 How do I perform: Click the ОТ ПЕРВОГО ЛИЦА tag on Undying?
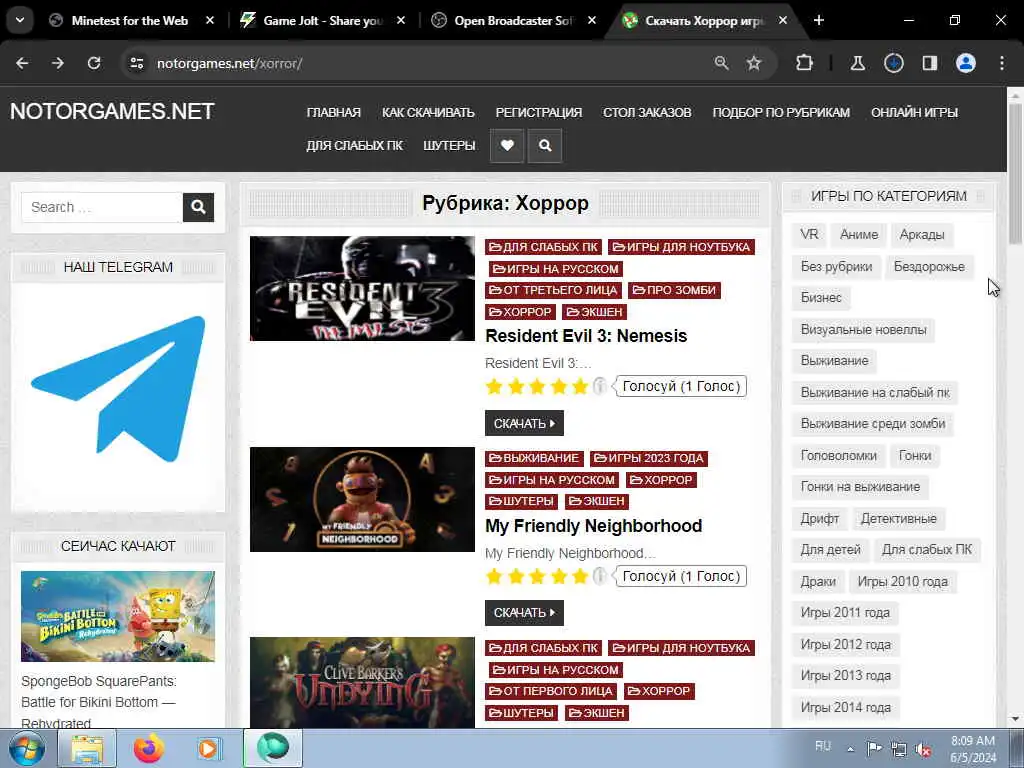tap(551, 691)
